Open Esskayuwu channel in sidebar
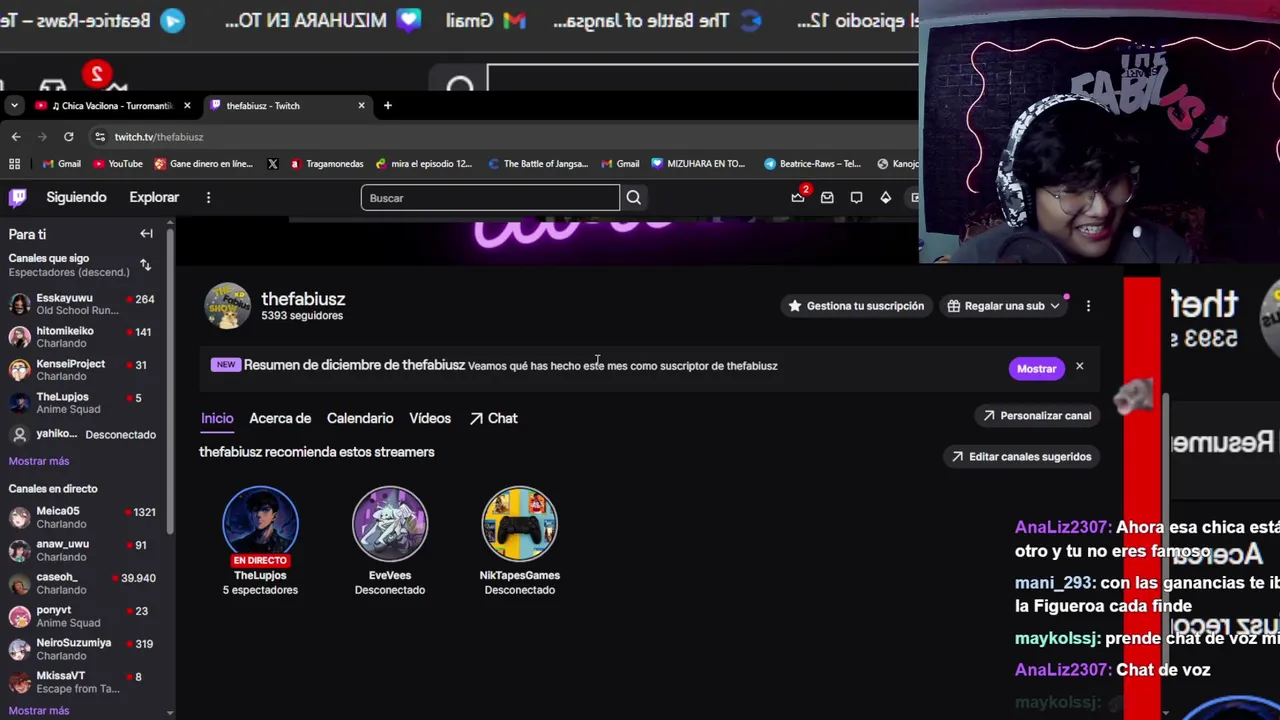This screenshot has height=720, width=1280. [x=82, y=304]
